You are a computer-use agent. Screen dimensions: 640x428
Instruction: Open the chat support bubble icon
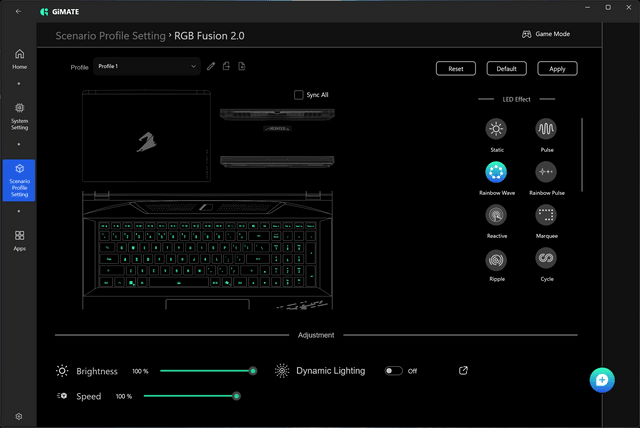point(602,380)
